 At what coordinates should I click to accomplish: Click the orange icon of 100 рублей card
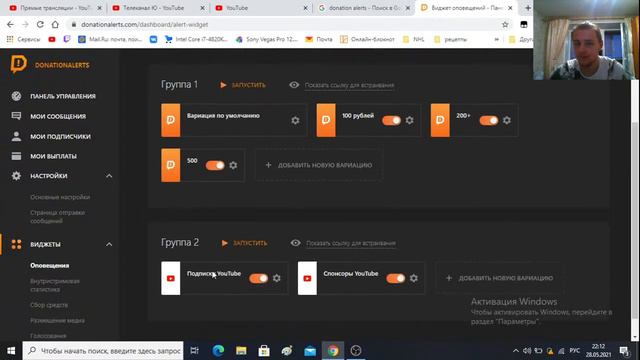coord(326,120)
